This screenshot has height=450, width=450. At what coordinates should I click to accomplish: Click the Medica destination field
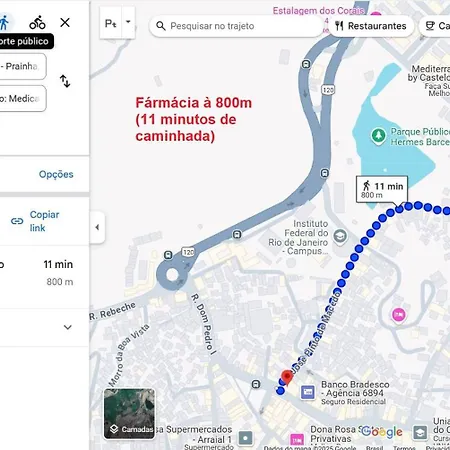click(x=23, y=98)
